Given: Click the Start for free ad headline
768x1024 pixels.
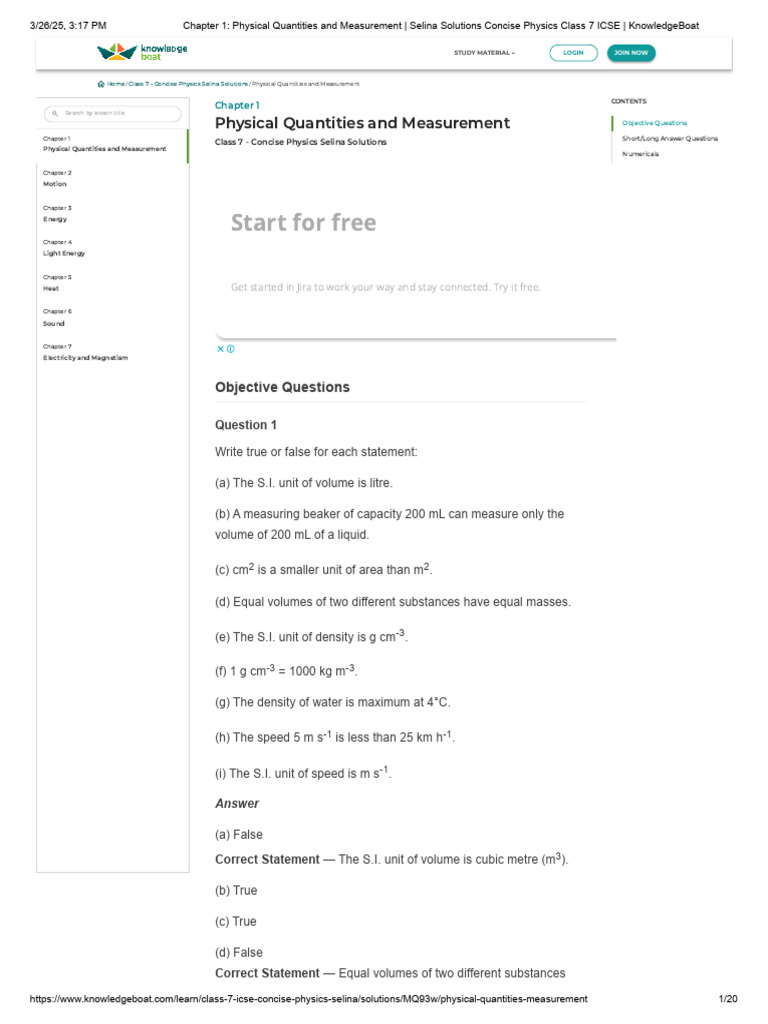Looking at the screenshot, I should (x=303, y=222).
